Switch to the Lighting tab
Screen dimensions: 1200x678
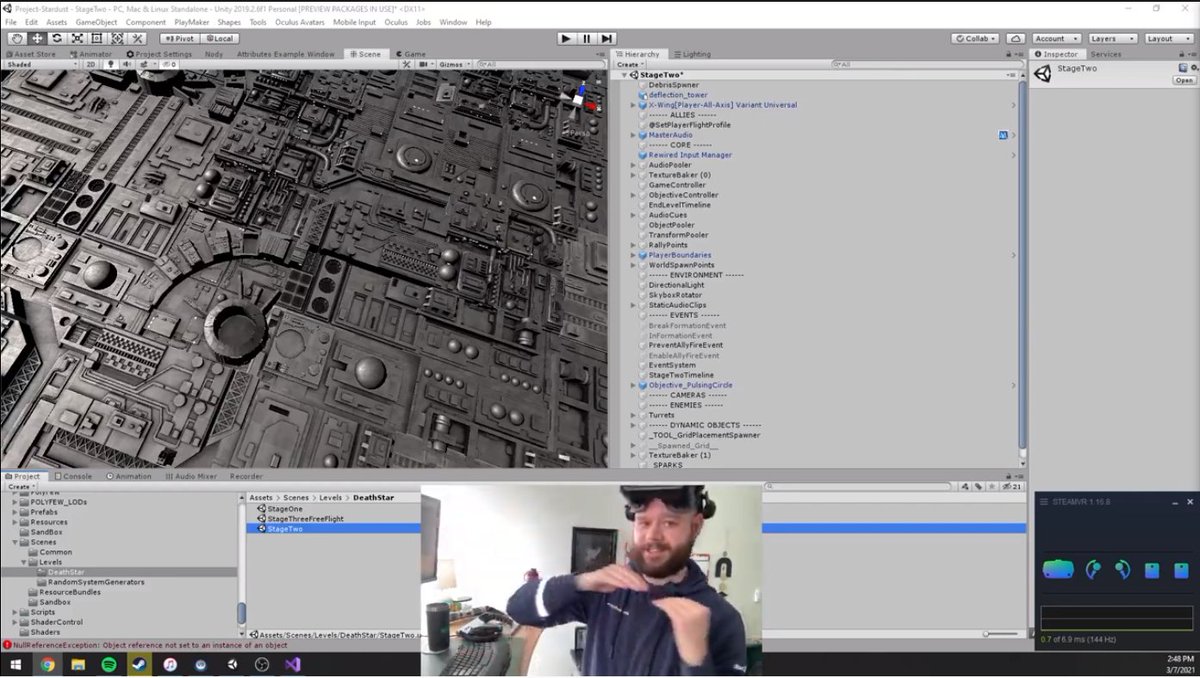coord(692,54)
